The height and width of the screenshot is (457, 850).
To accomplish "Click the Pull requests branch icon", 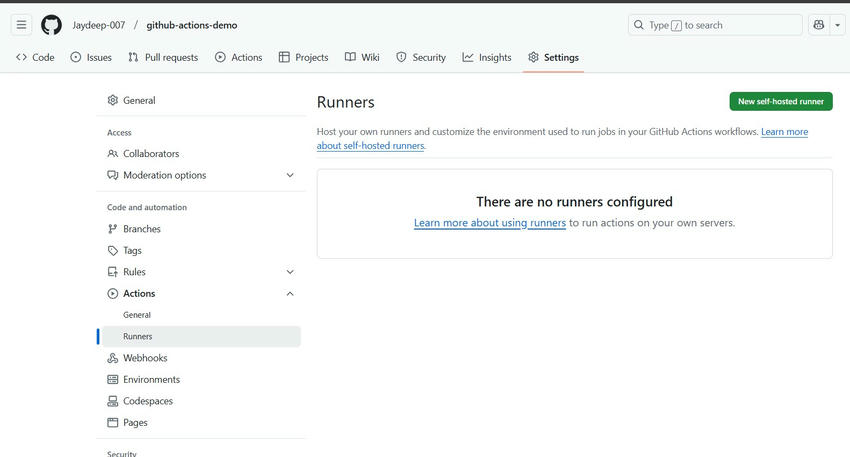I will (133, 57).
